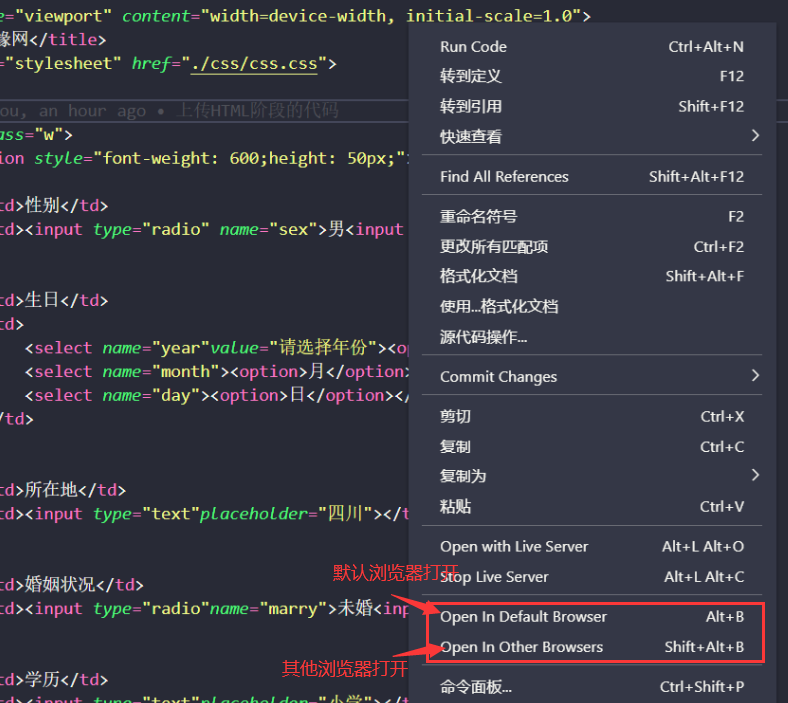
Task: Click the "四川" placeholder value
Action: click(346, 514)
